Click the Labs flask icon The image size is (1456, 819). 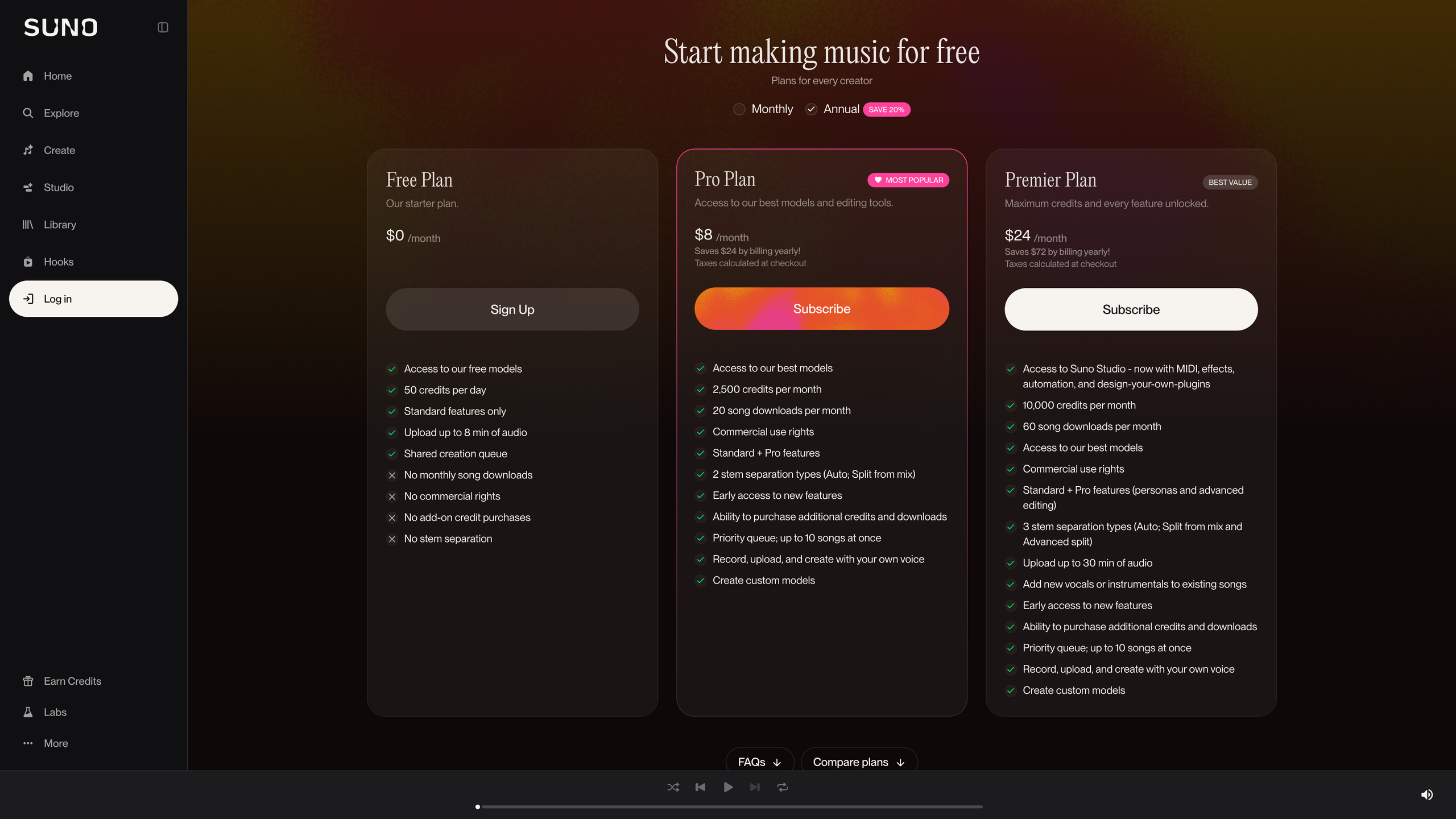coord(28,712)
